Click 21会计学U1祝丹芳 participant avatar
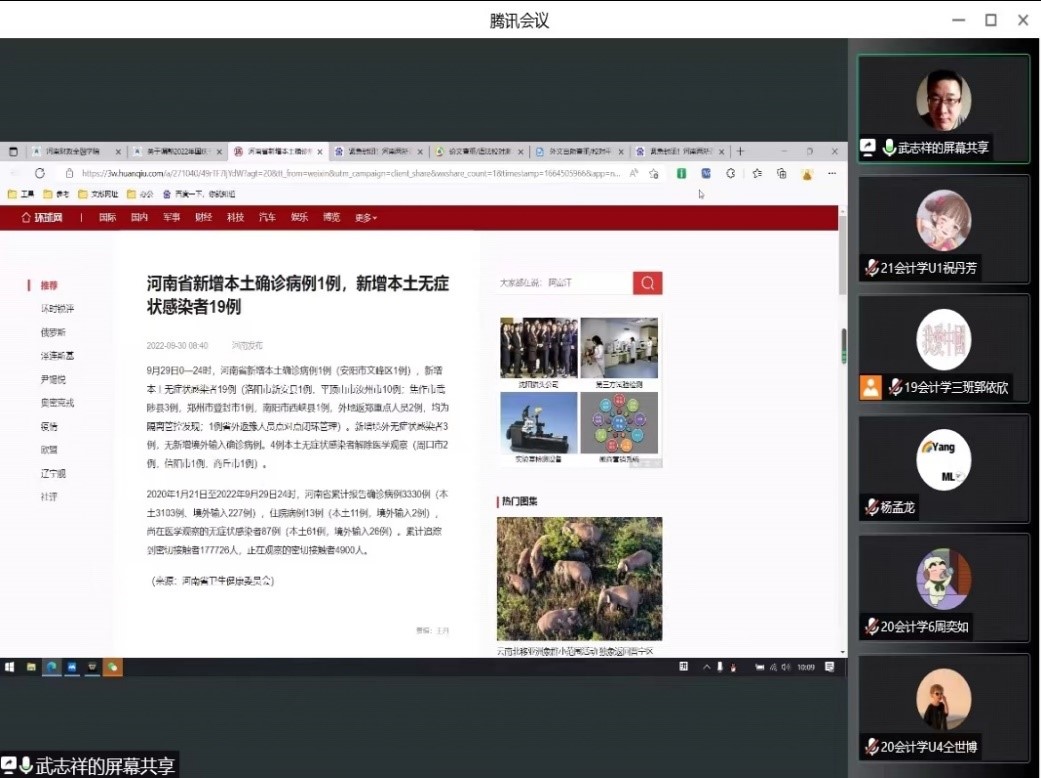 pyautogui.click(x=943, y=220)
